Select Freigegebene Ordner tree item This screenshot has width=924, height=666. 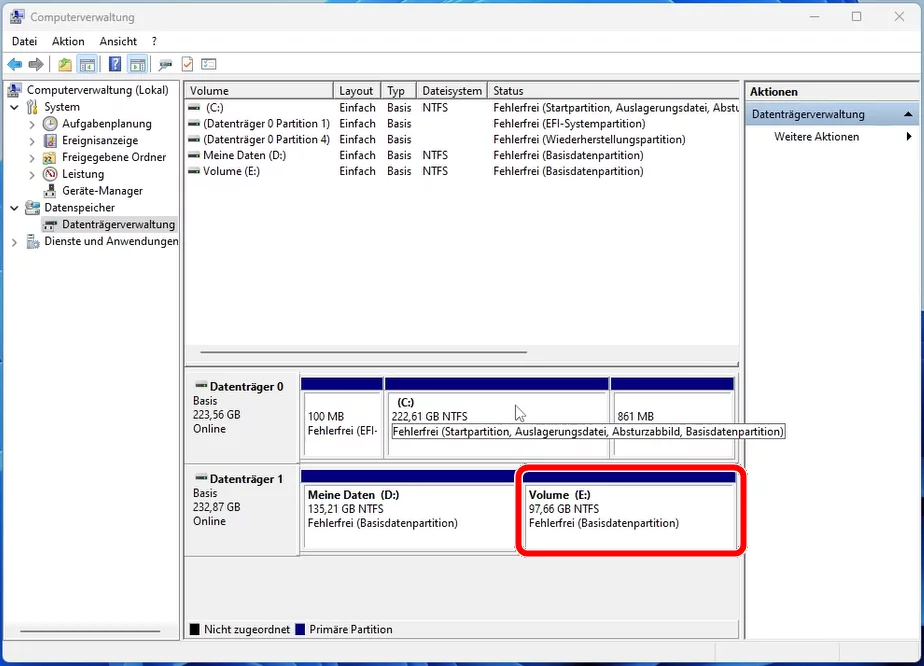(x=114, y=157)
